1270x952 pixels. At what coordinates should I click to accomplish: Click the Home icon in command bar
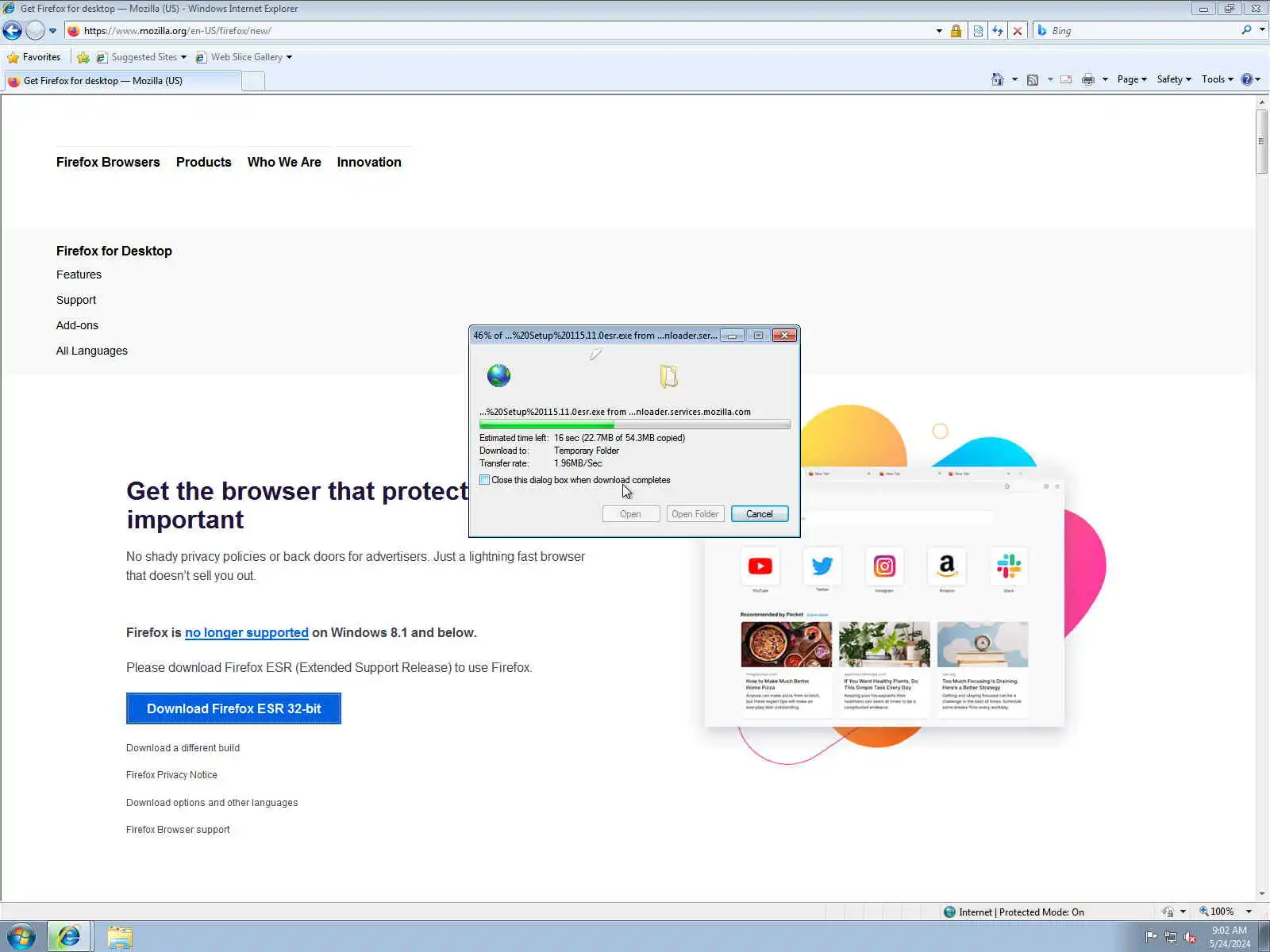point(998,79)
